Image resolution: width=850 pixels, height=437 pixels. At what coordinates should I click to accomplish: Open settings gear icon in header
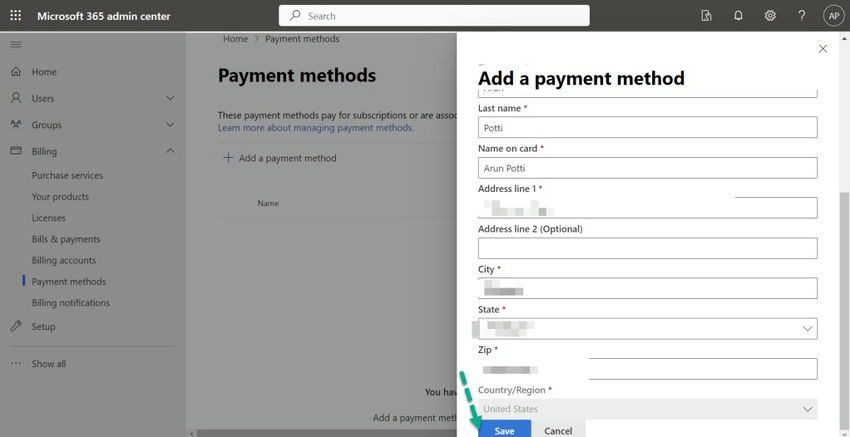[770, 16]
